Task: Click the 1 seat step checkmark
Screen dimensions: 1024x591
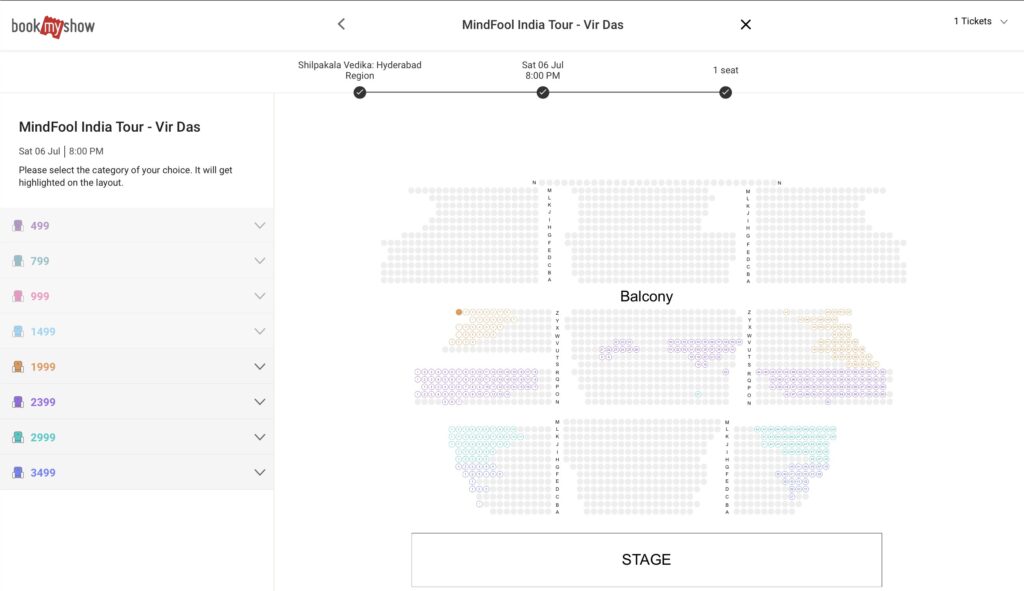Action: (x=726, y=93)
